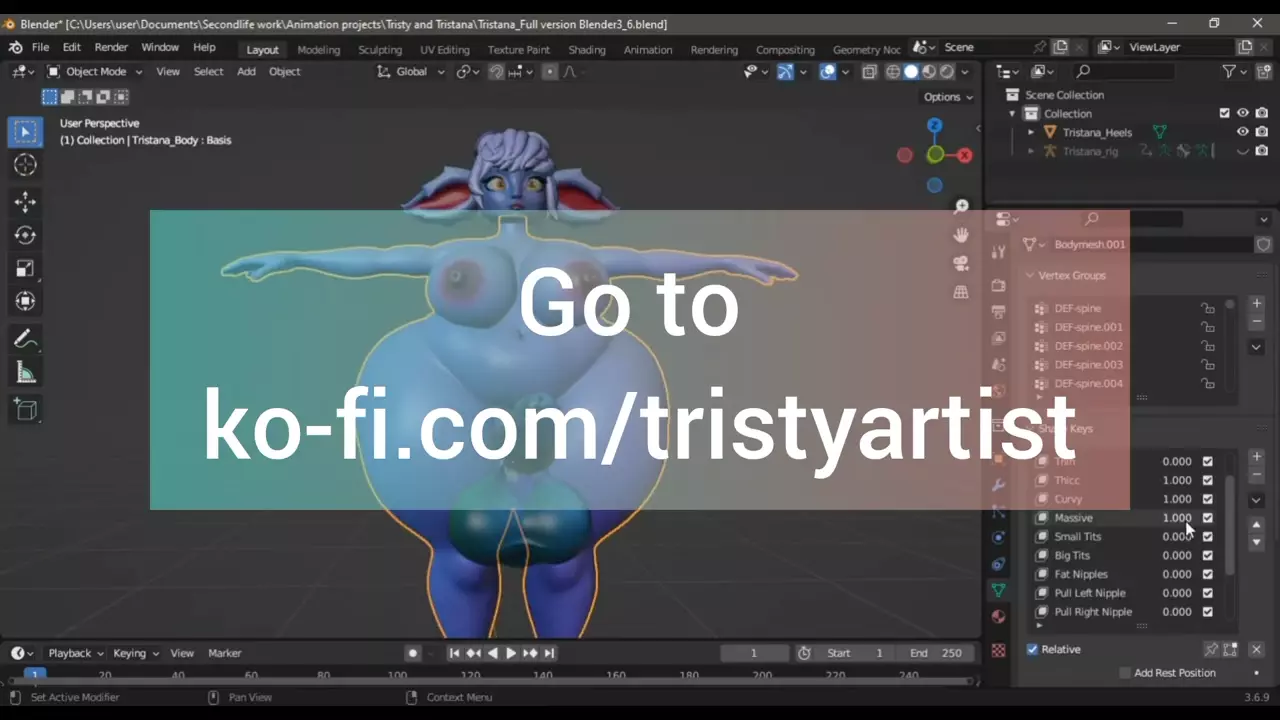This screenshot has height=720, width=1280.
Task: Disable rendering for Tristana_Heels camera icon
Action: point(1262,132)
